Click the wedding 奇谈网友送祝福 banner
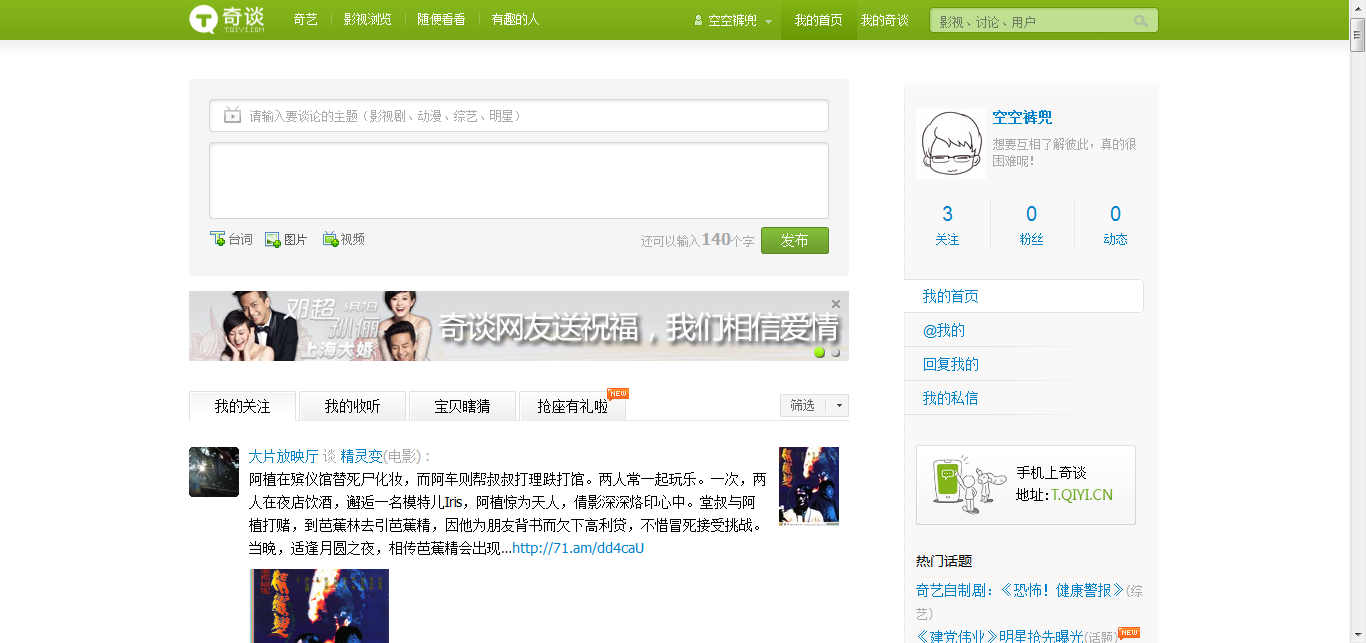 (519, 326)
